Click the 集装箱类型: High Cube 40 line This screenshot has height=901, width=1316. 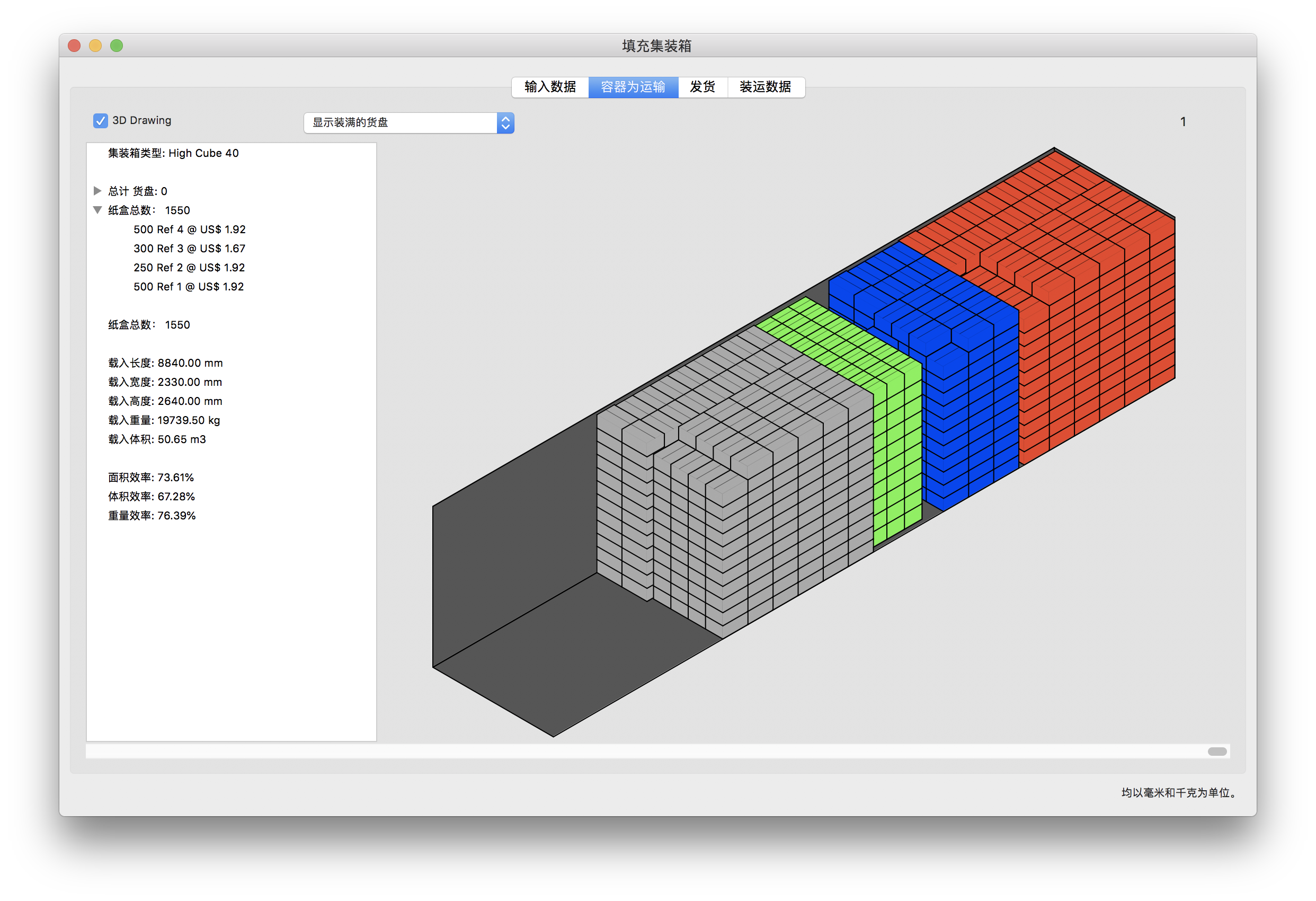pos(173,153)
